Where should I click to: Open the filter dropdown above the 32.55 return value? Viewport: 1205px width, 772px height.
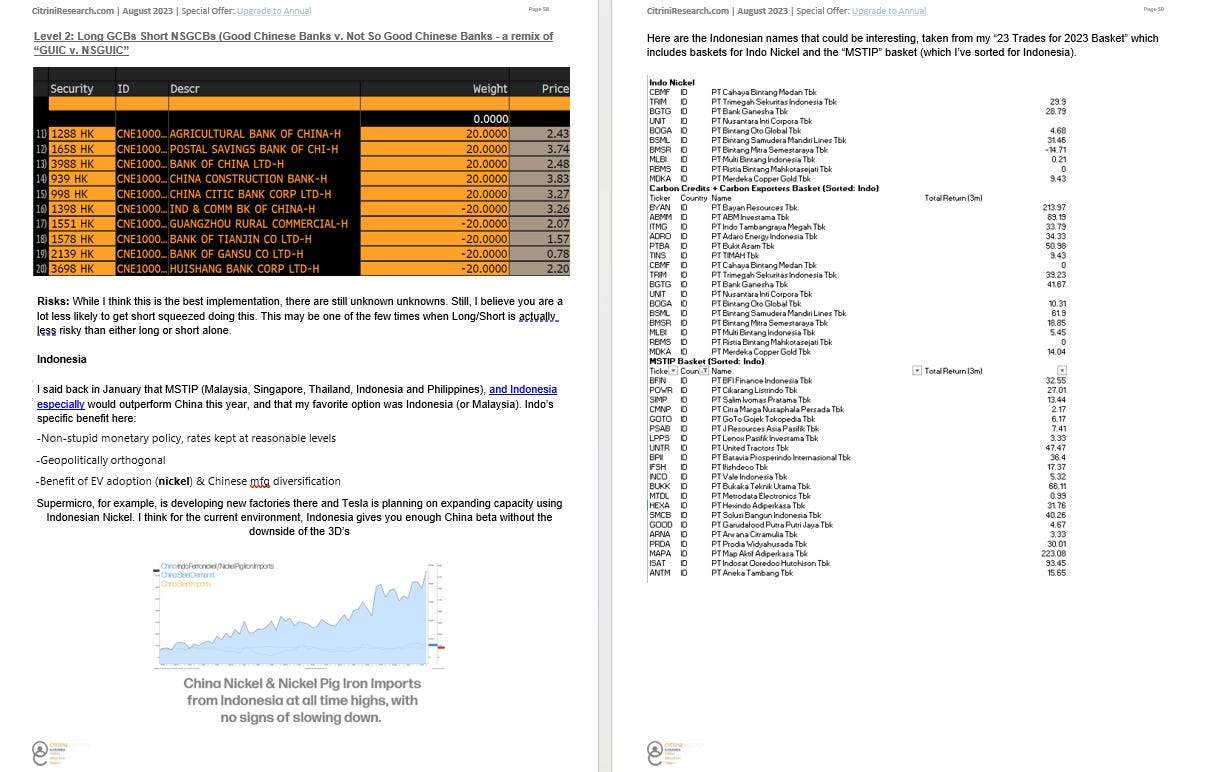tap(1063, 371)
